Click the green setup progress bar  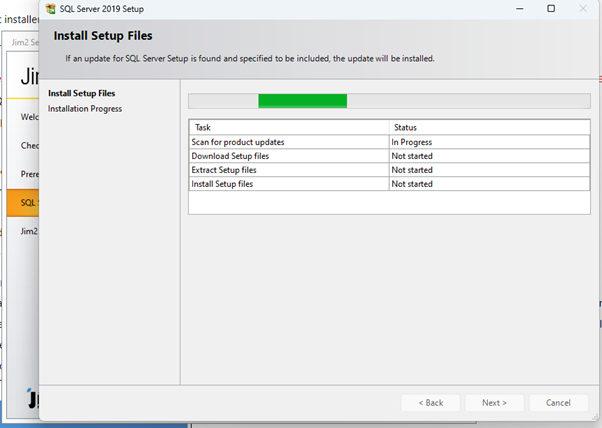point(303,101)
